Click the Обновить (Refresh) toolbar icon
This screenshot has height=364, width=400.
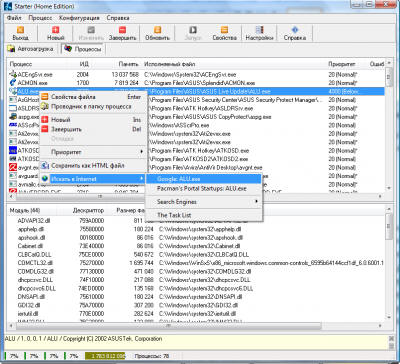pos(157,33)
